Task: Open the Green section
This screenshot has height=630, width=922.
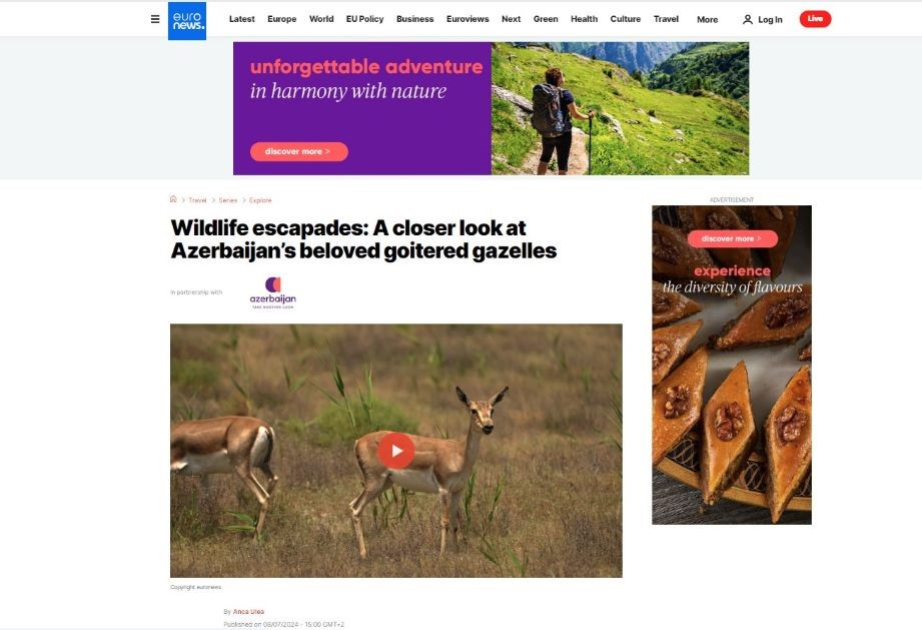Action: click(x=546, y=19)
